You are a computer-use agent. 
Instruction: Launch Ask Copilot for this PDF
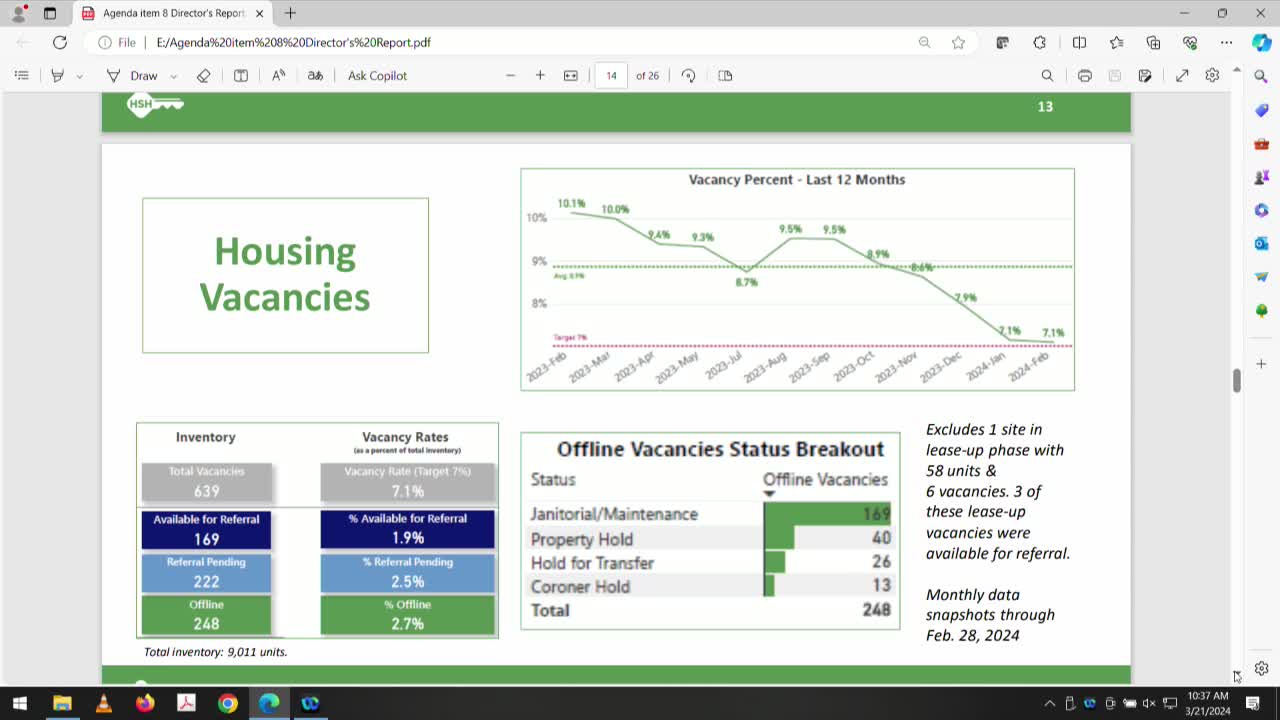pos(377,75)
